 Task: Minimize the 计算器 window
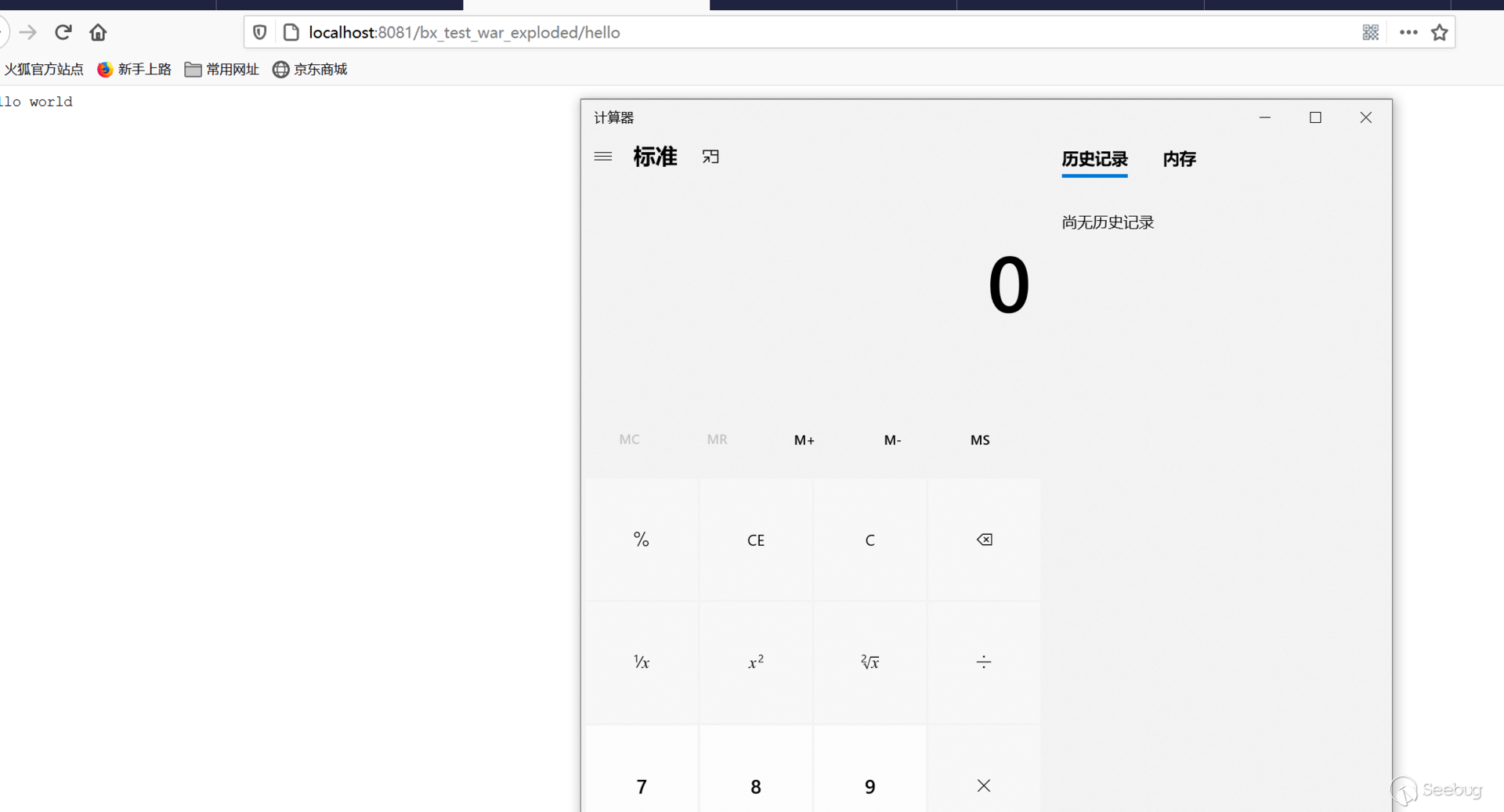pos(1265,117)
